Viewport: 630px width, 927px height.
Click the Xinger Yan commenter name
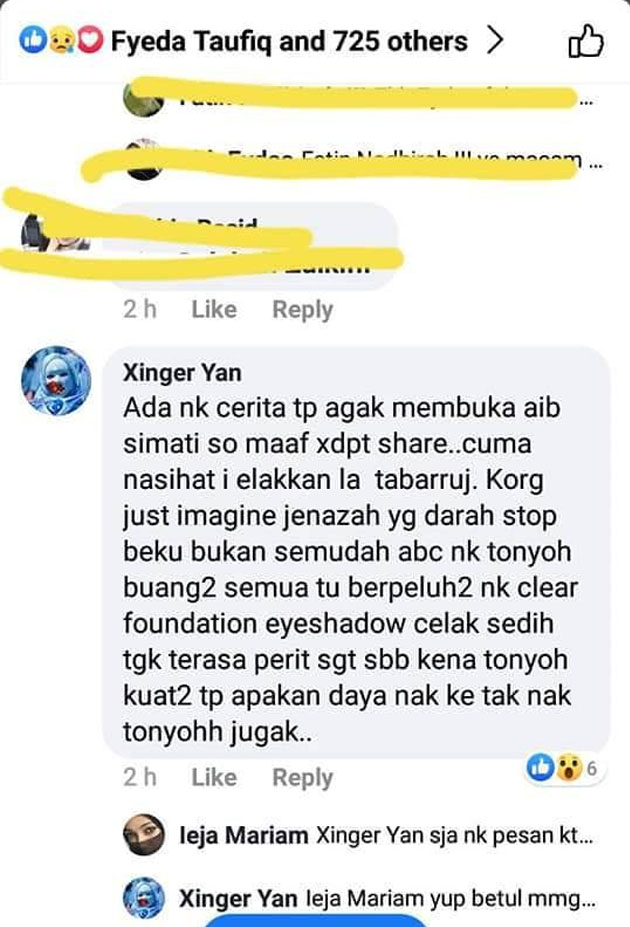[182, 372]
